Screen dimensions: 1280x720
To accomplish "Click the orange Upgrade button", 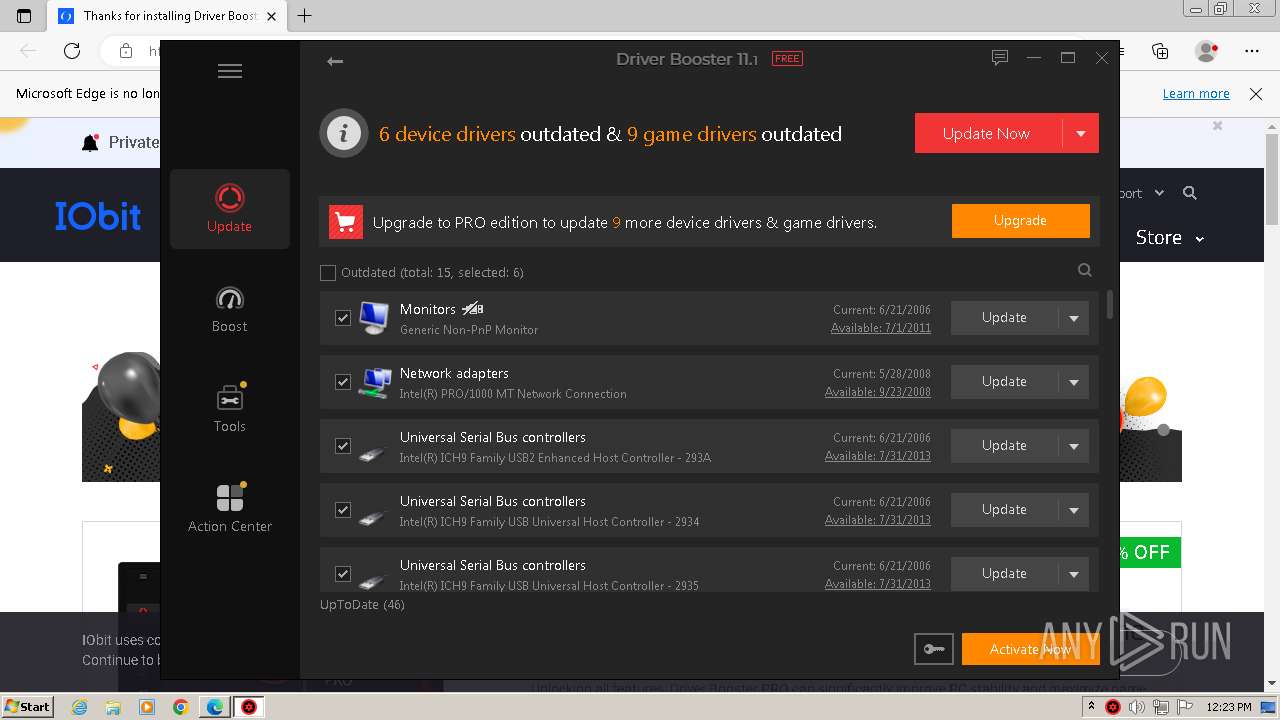I will click(1020, 221).
